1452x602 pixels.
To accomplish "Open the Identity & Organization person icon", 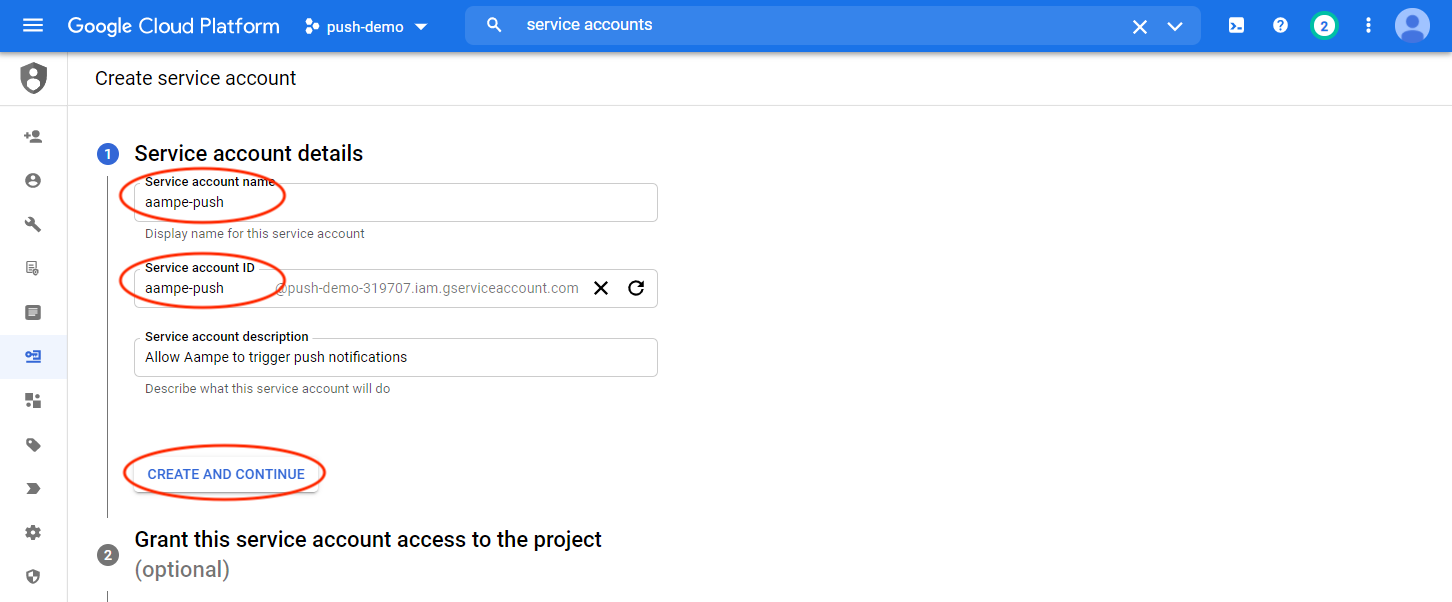I will click(x=33, y=180).
